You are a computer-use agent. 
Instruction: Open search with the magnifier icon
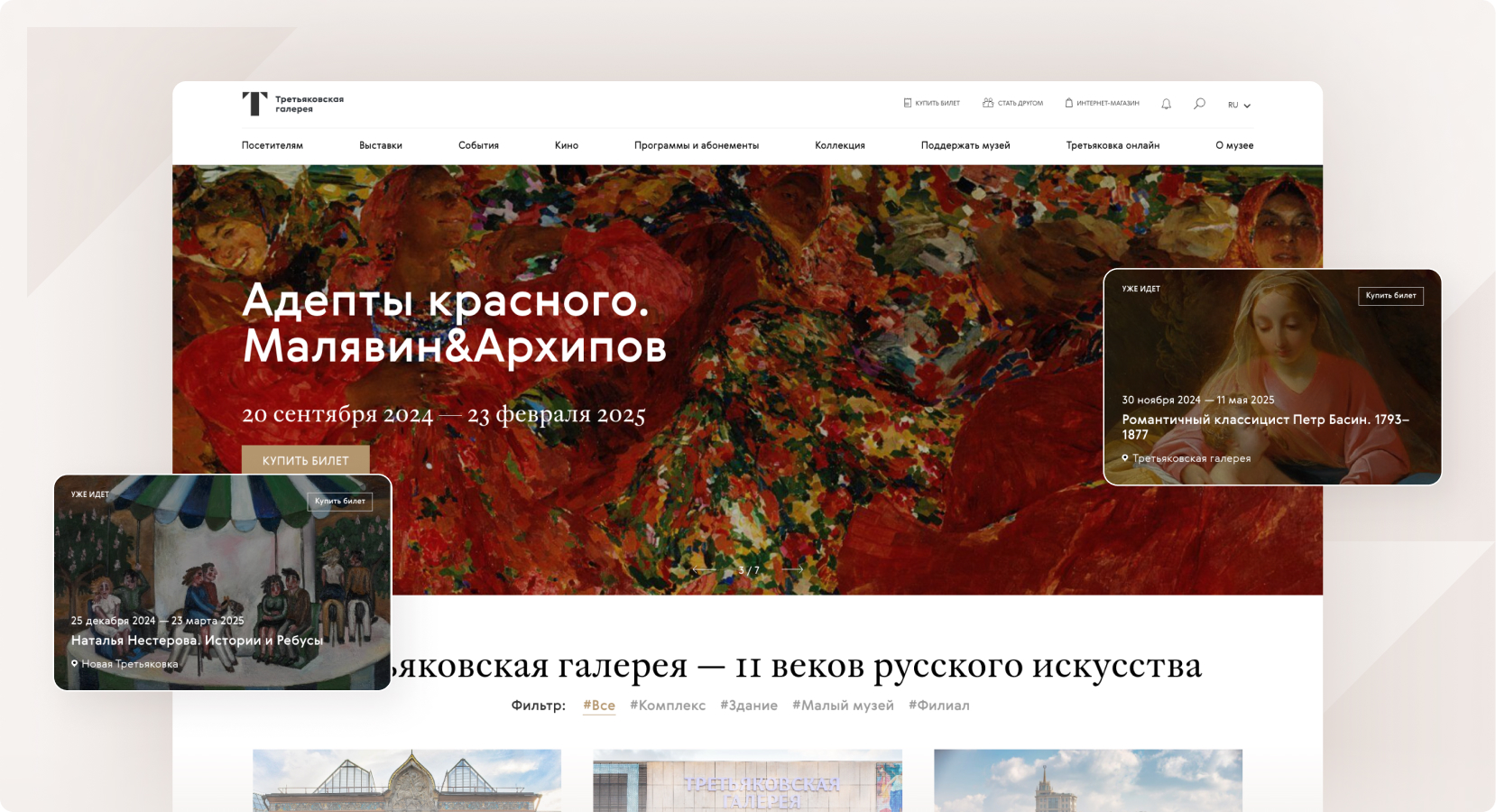click(1199, 104)
